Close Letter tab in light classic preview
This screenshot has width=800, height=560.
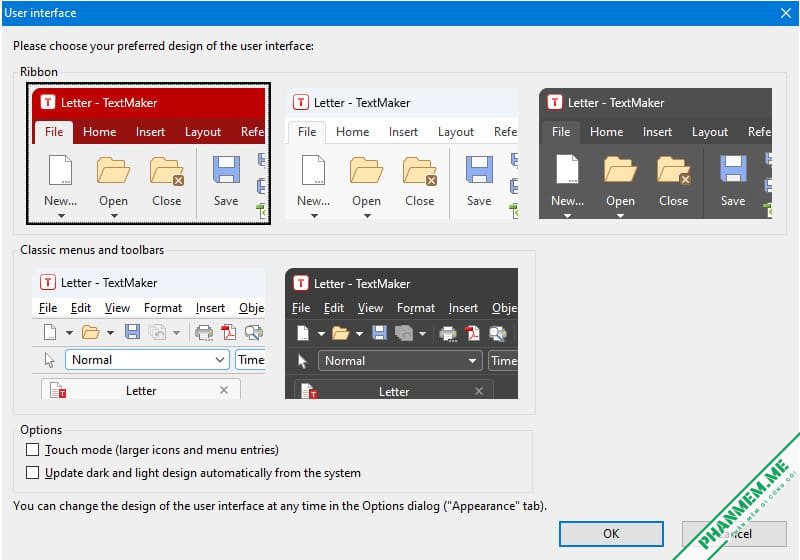click(223, 390)
